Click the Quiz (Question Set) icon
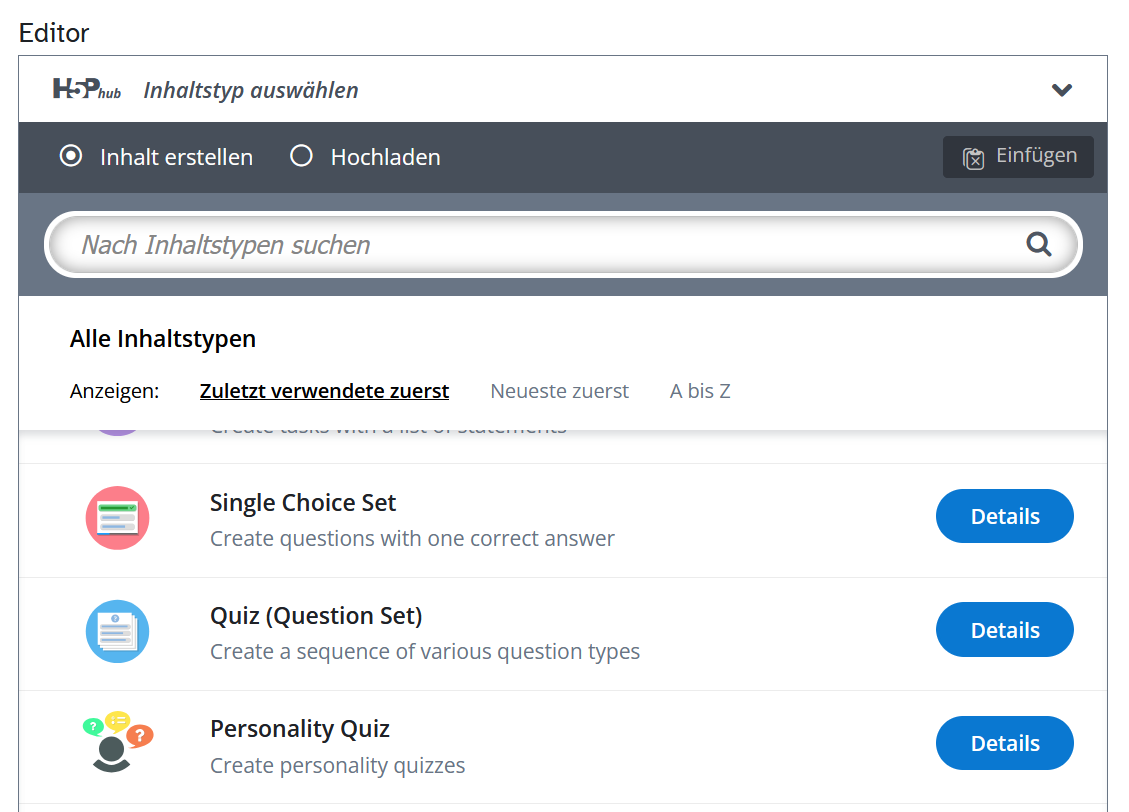This screenshot has width=1129, height=812. [x=117, y=631]
